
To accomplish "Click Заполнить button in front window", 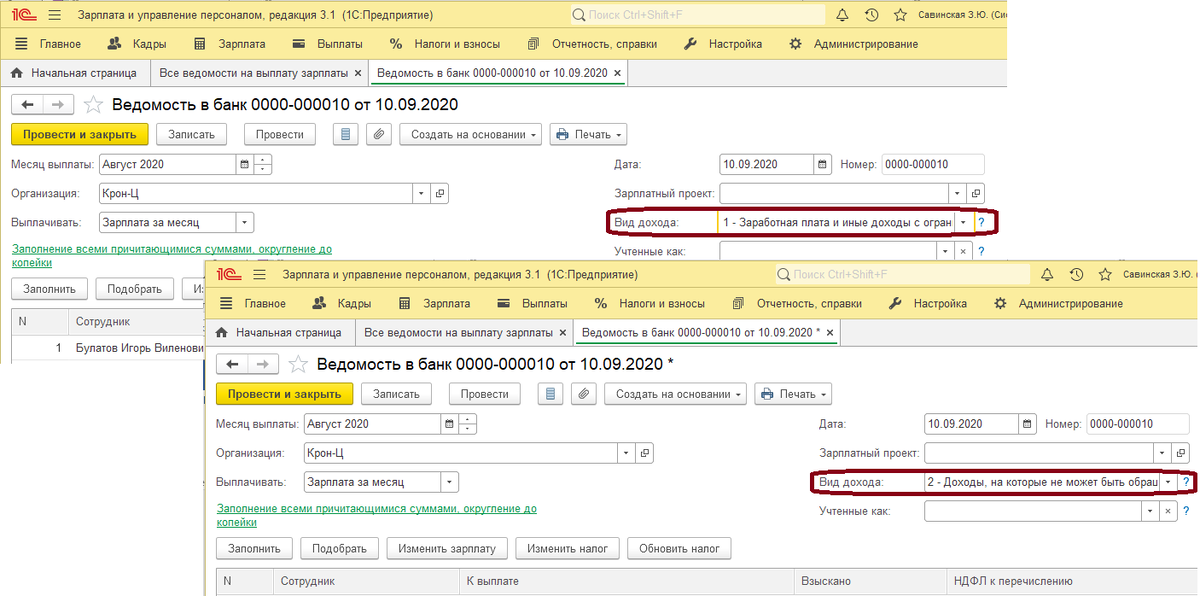I will pos(254,548).
